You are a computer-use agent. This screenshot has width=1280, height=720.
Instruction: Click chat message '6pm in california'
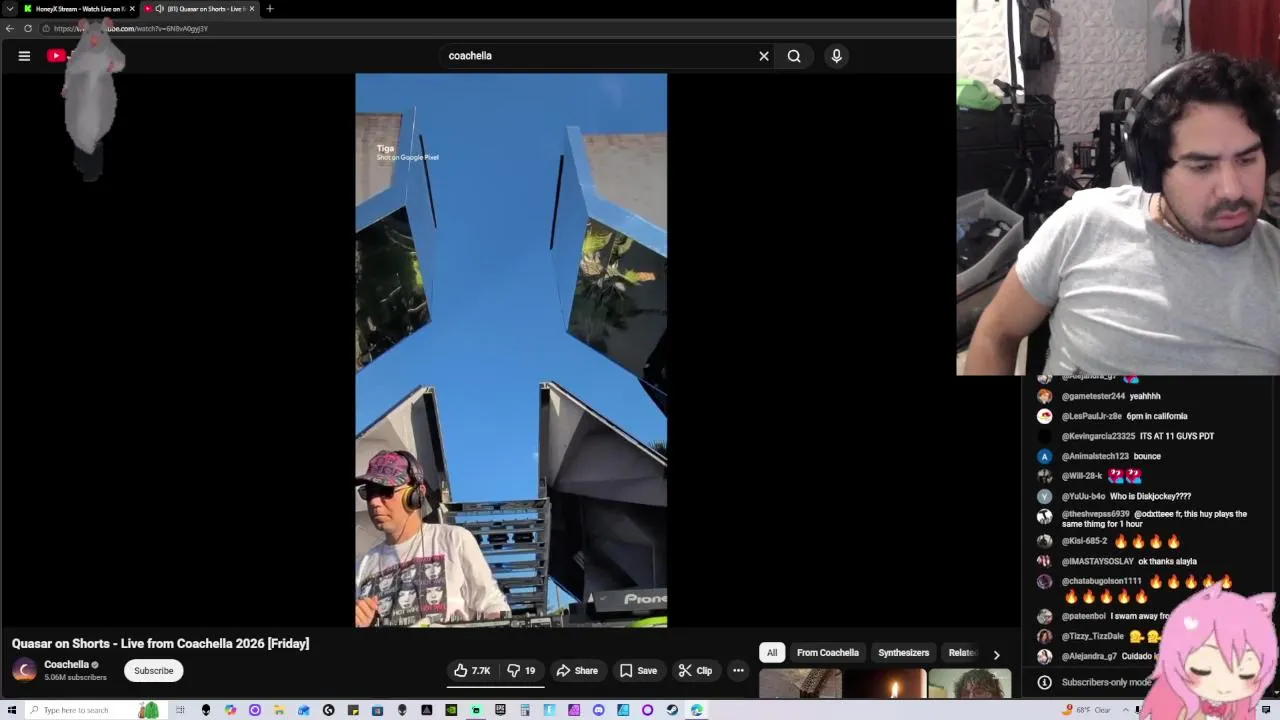pos(1157,416)
